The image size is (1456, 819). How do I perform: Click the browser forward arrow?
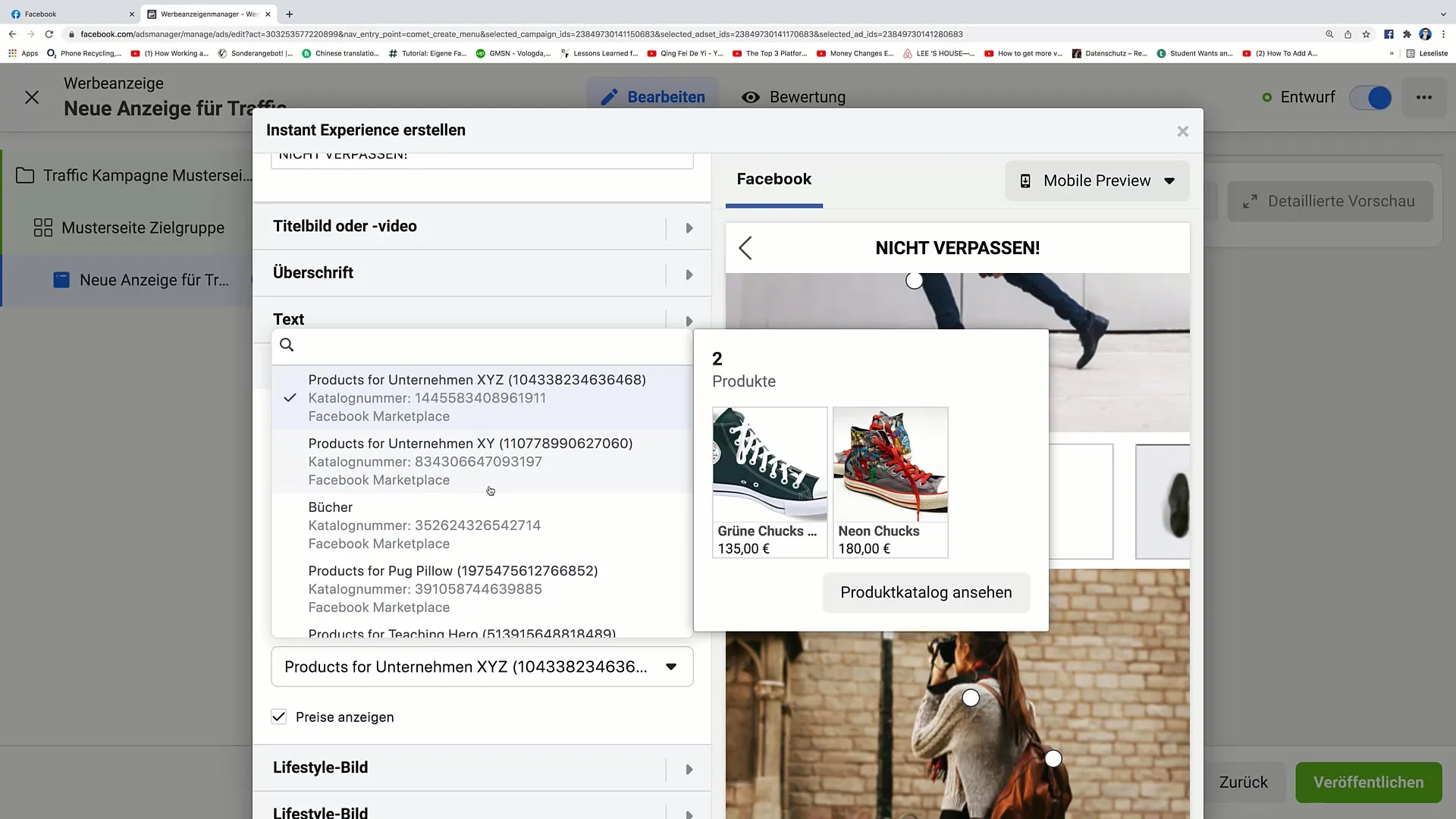click(x=30, y=34)
